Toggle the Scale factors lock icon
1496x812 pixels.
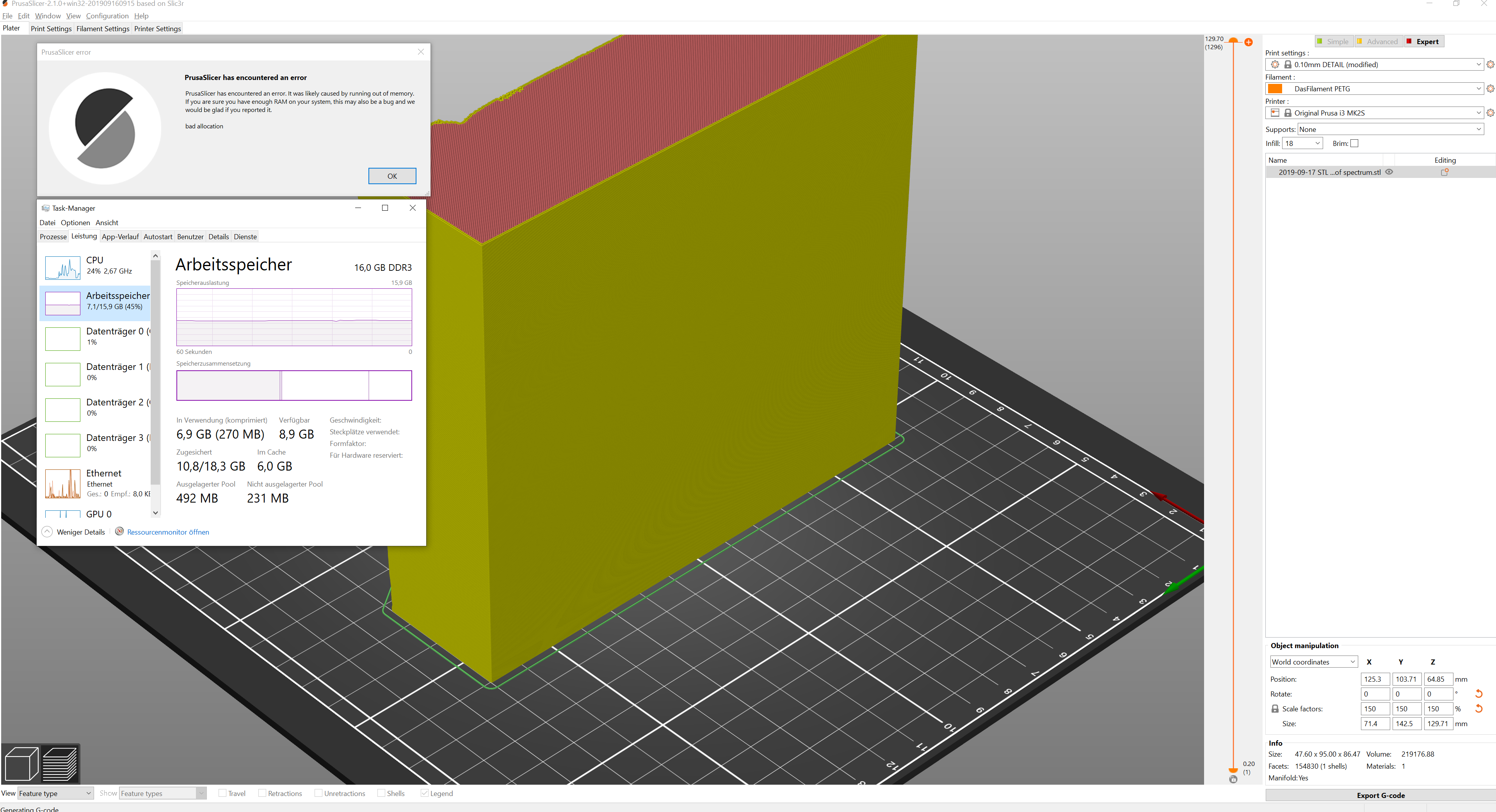pos(1275,709)
